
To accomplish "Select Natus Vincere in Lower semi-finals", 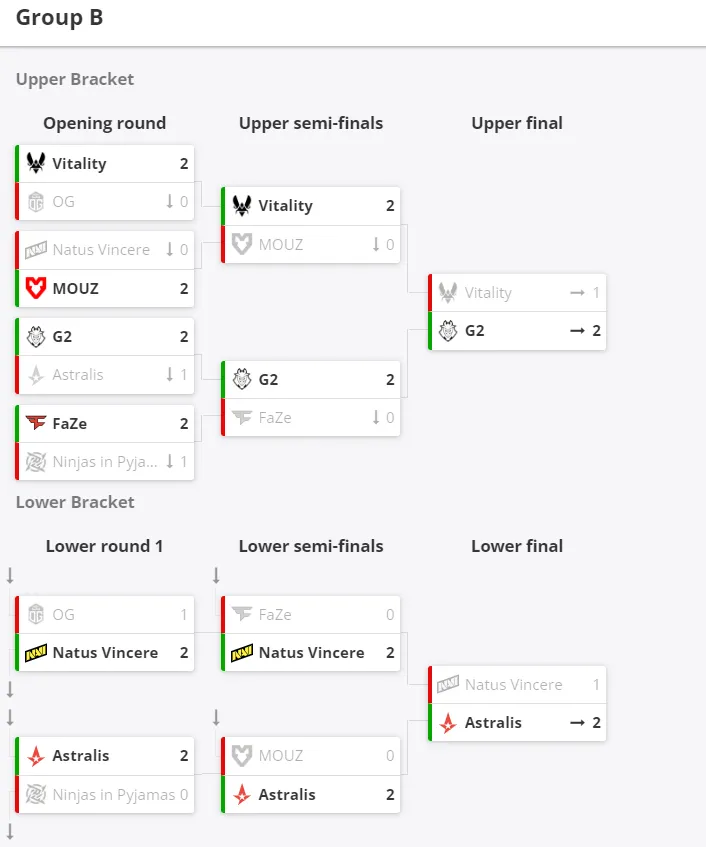I will pos(311,653).
